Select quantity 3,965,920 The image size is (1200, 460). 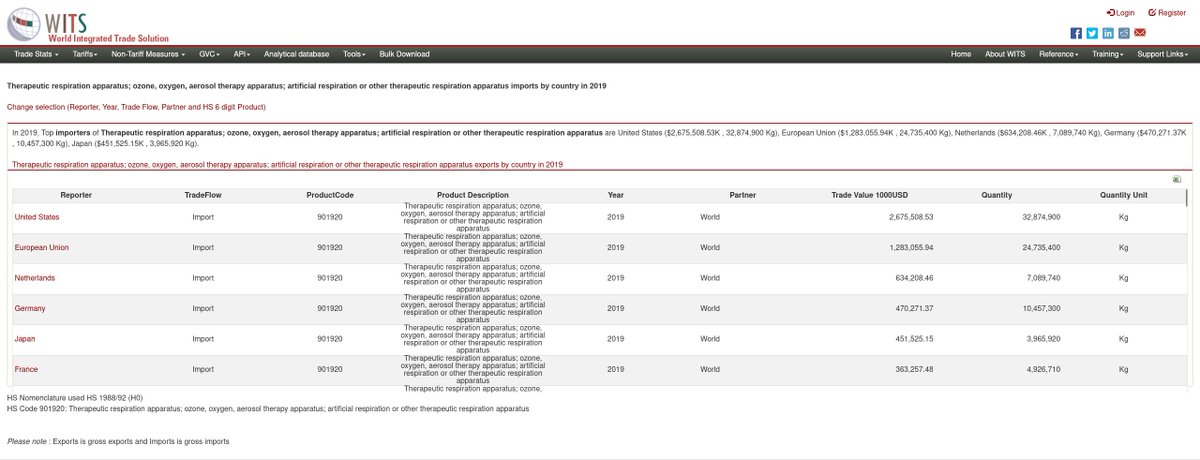(x=1044, y=339)
